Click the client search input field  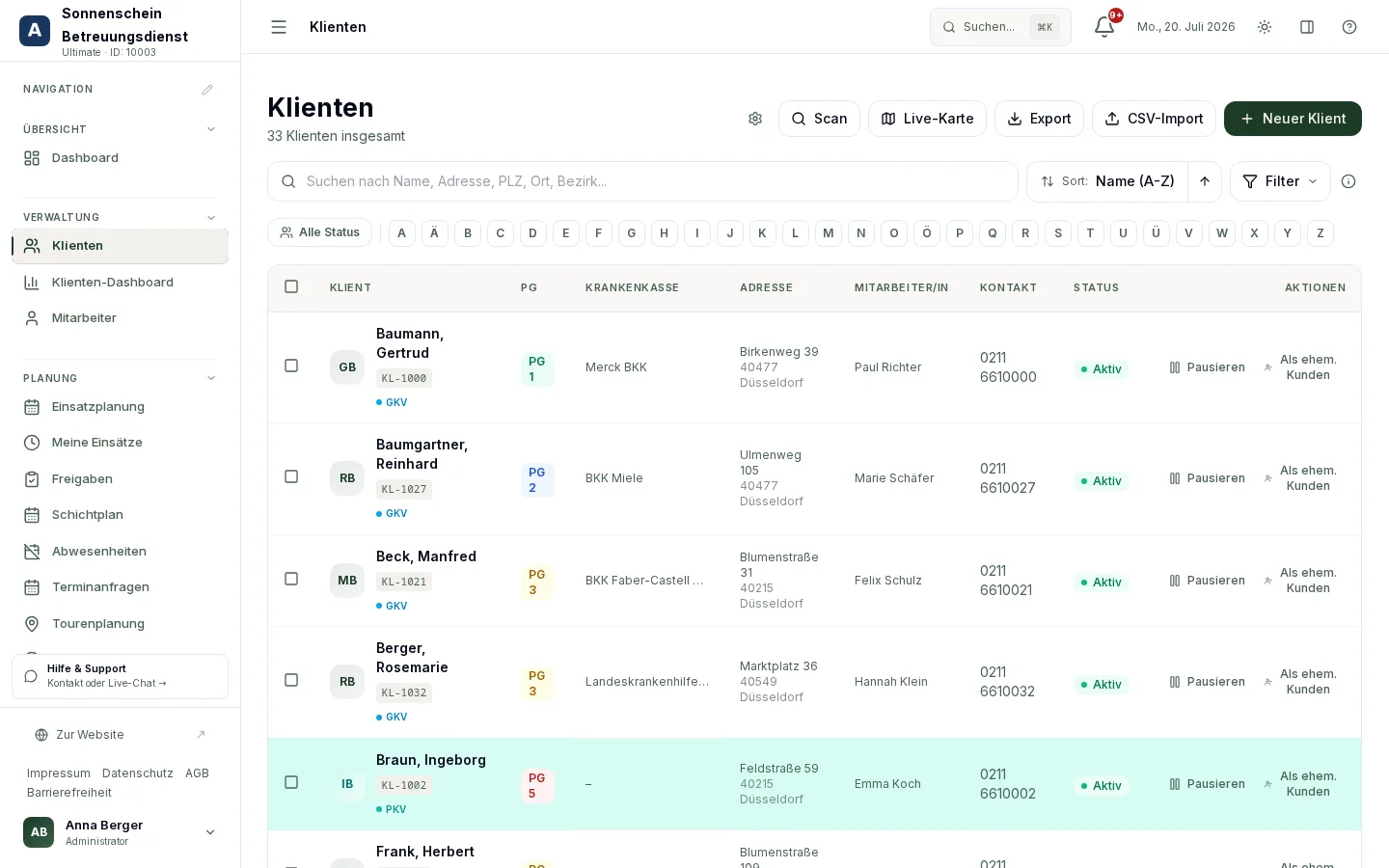click(x=642, y=181)
